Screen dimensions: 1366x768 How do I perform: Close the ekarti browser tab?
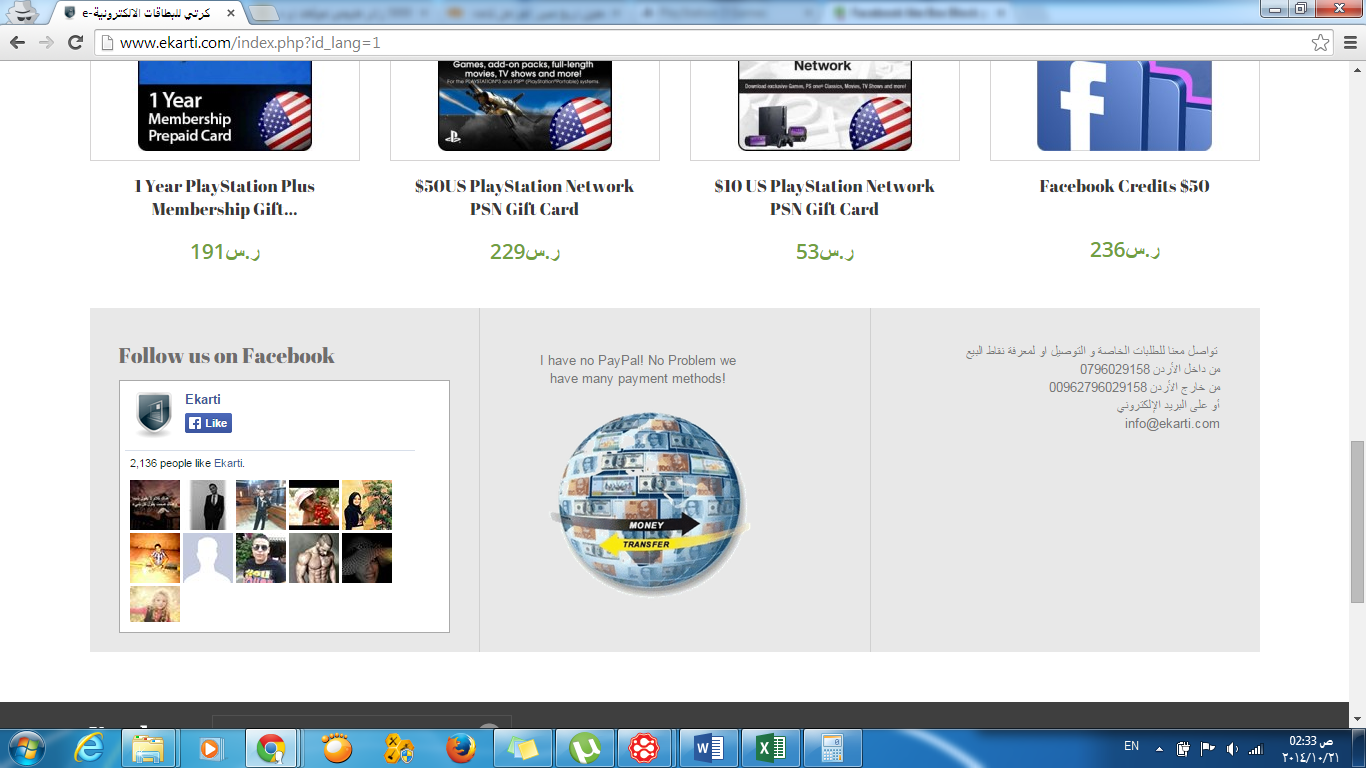(x=229, y=13)
